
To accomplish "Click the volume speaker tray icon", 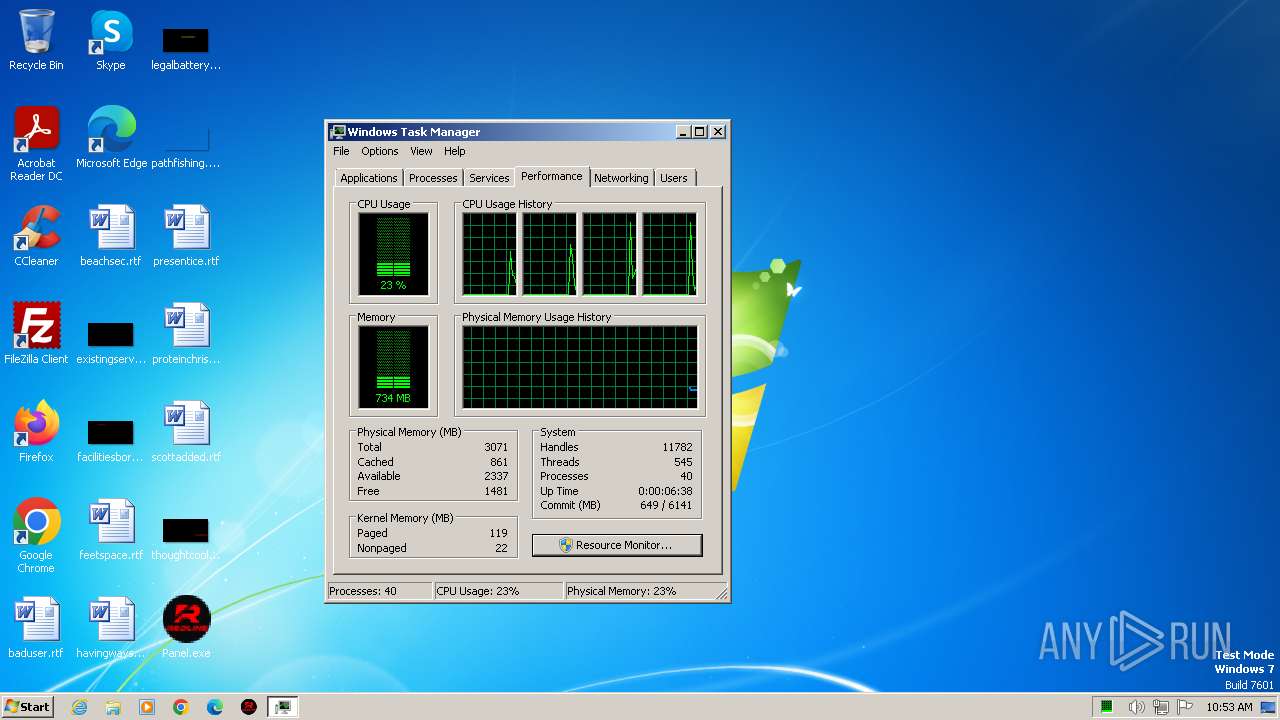I will [1136, 707].
